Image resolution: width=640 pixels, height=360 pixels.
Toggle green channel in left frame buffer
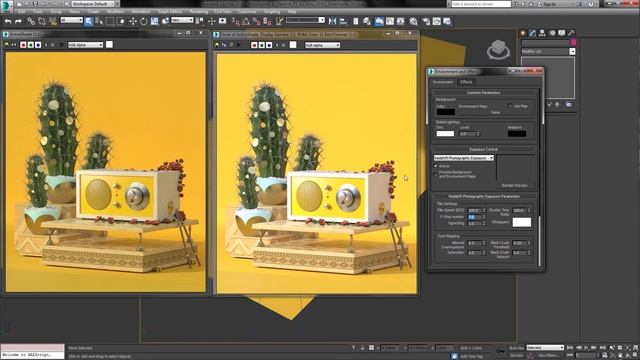31,45
